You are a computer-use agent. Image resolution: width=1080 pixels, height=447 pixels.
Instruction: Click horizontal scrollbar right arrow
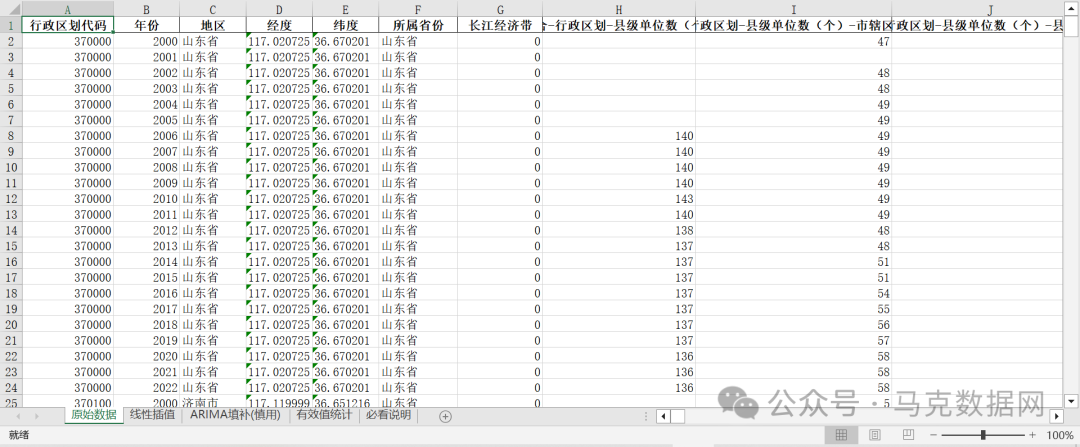pyautogui.click(x=1057, y=416)
